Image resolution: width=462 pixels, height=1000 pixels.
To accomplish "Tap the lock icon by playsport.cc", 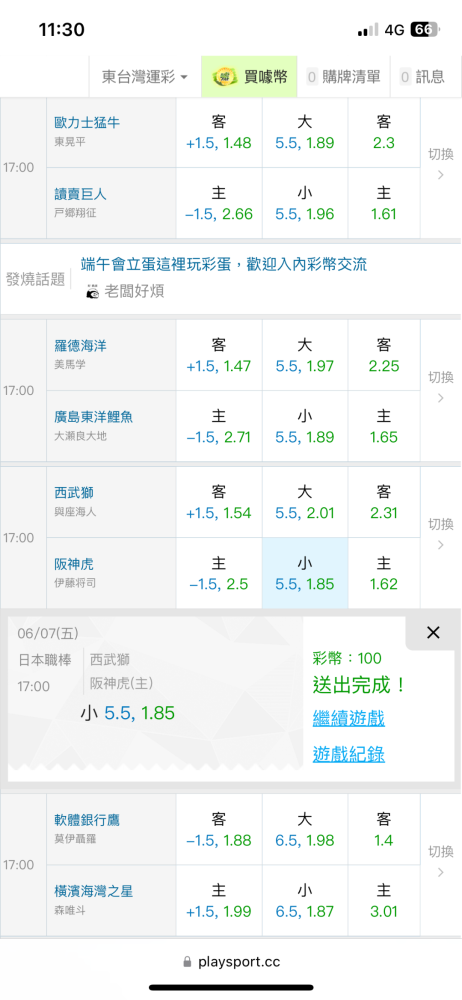I will click(x=187, y=961).
